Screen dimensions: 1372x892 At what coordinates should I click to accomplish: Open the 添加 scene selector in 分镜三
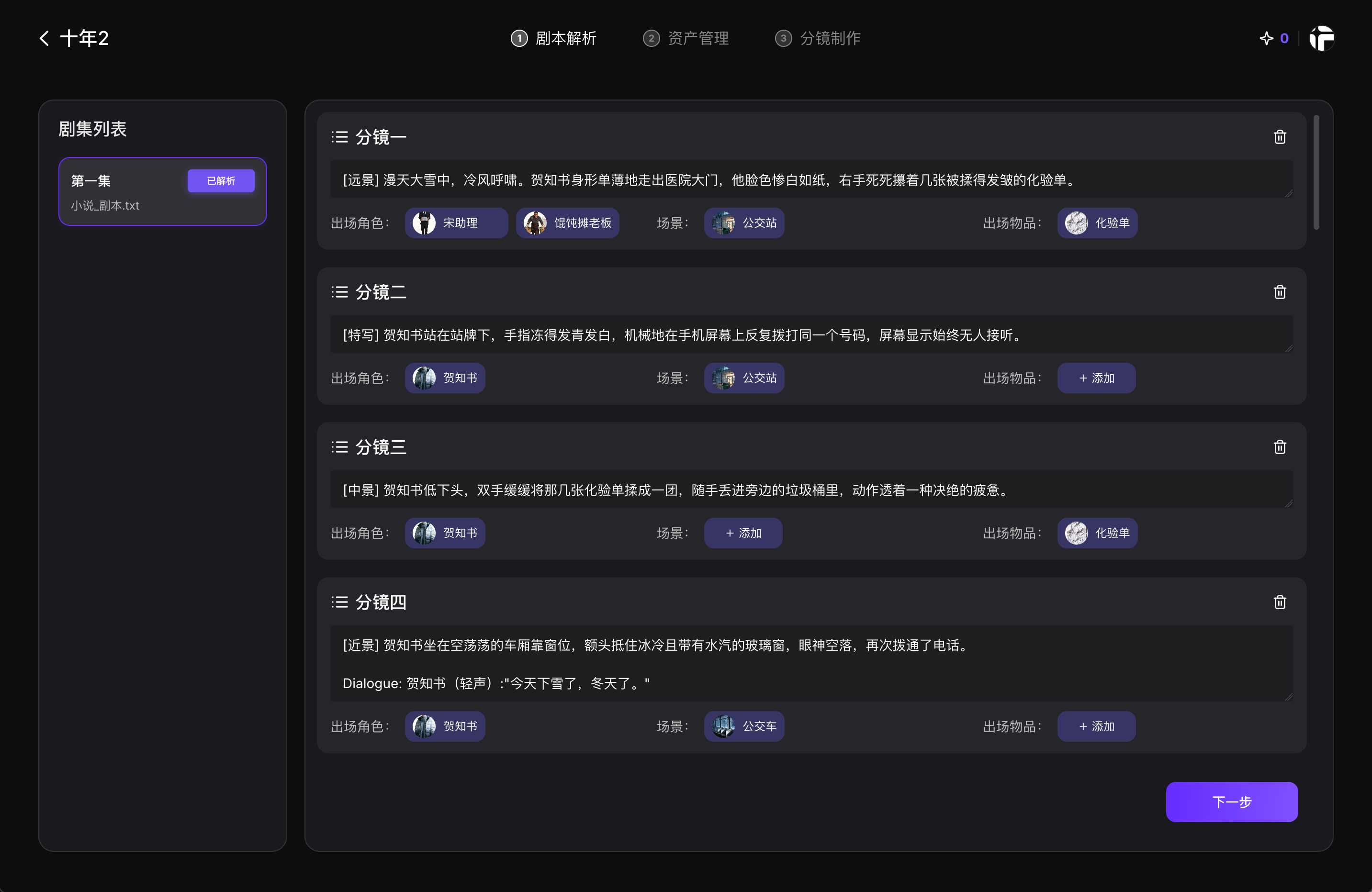pyautogui.click(x=743, y=533)
